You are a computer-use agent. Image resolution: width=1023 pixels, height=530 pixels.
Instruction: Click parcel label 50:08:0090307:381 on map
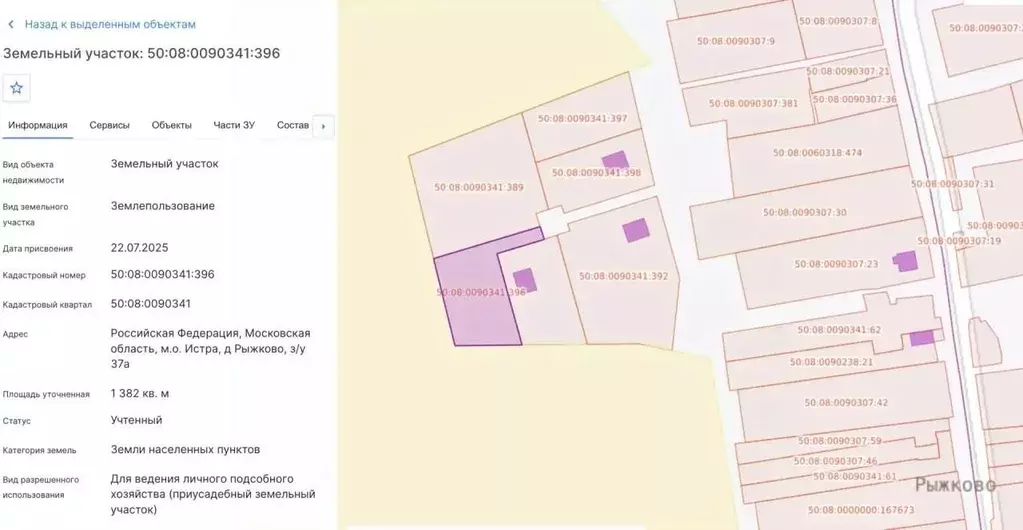click(x=754, y=103)
